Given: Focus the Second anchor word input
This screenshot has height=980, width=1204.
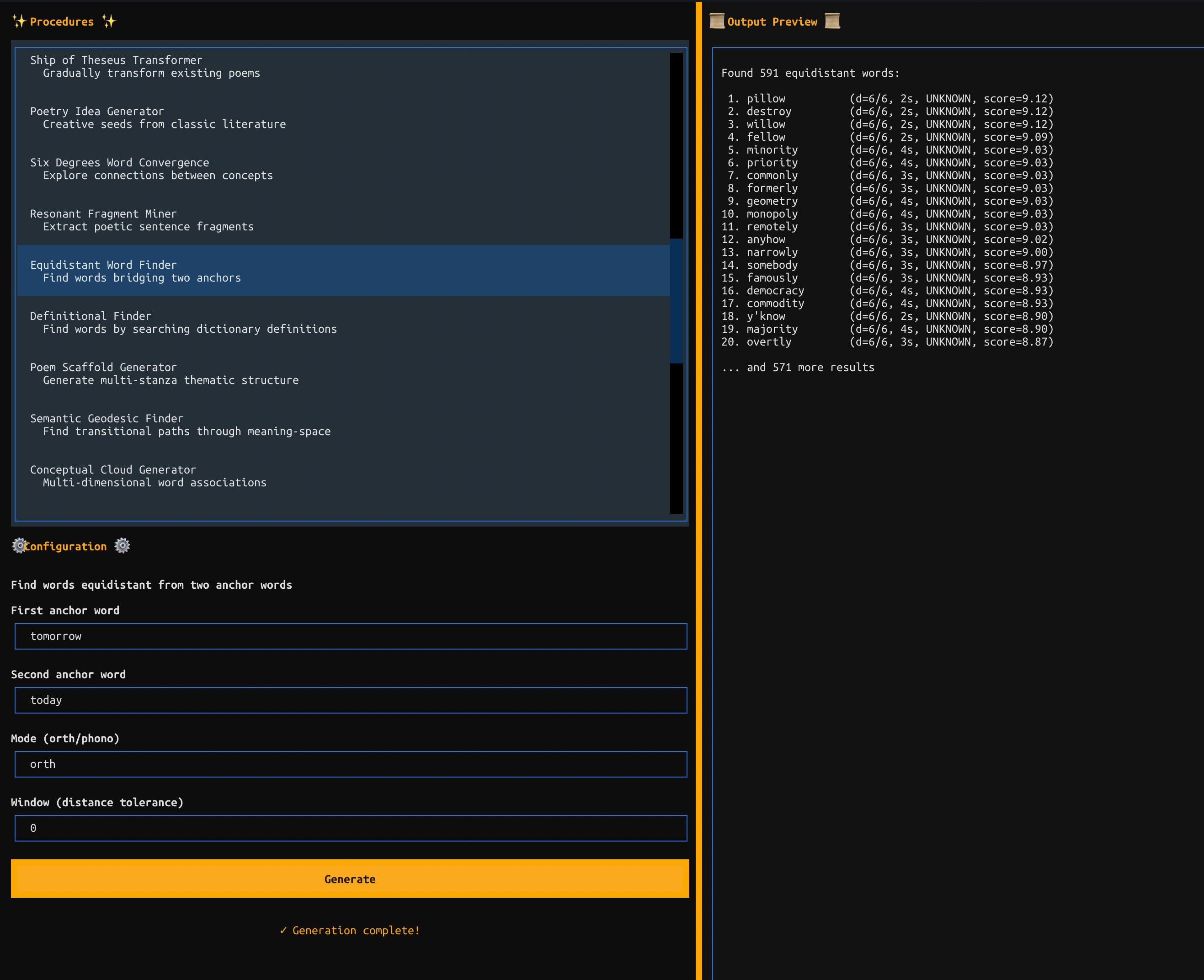Looking at the screenshot, I should [351, 700].
